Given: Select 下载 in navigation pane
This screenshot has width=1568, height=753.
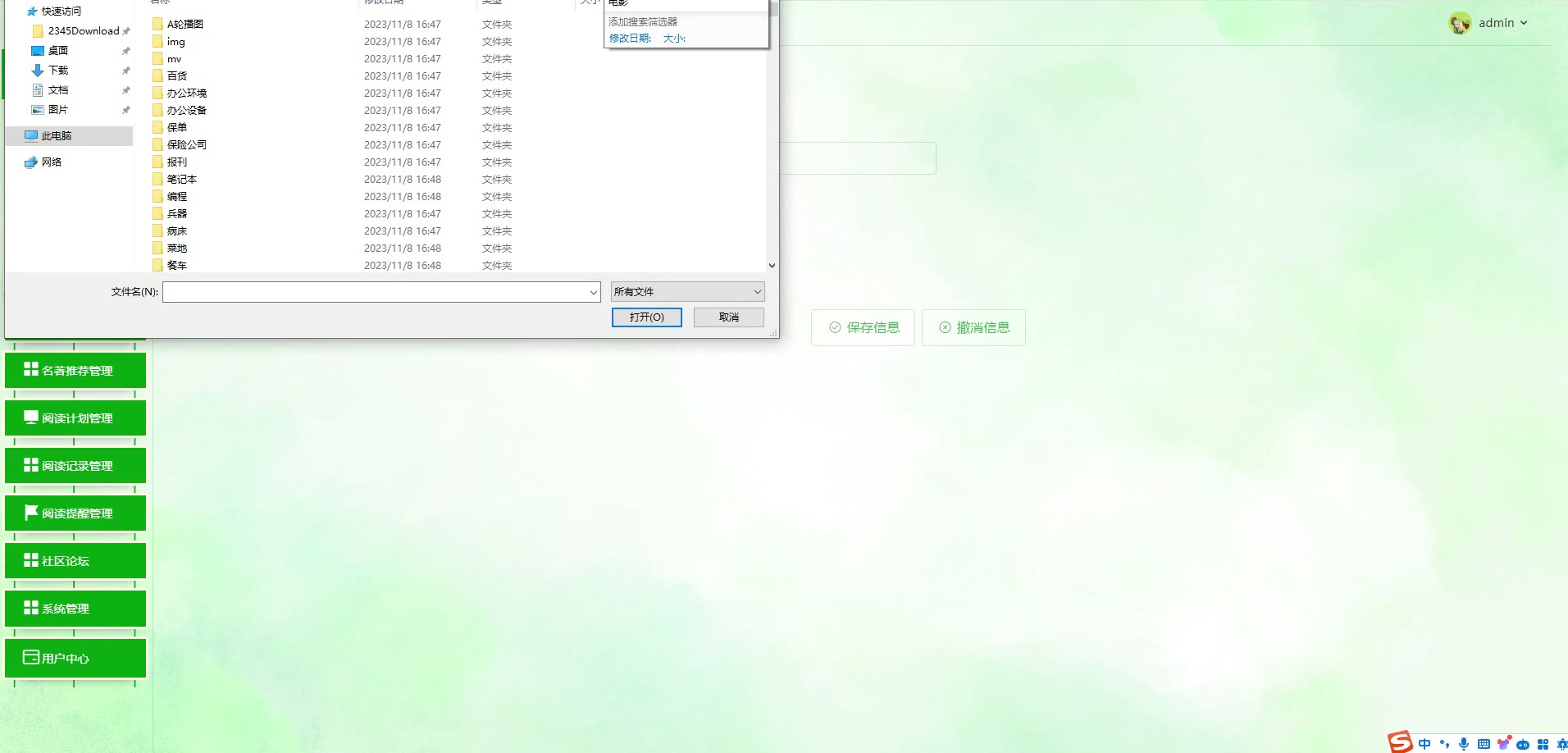Looking at the screenshot, I should (x=58, y=70).
